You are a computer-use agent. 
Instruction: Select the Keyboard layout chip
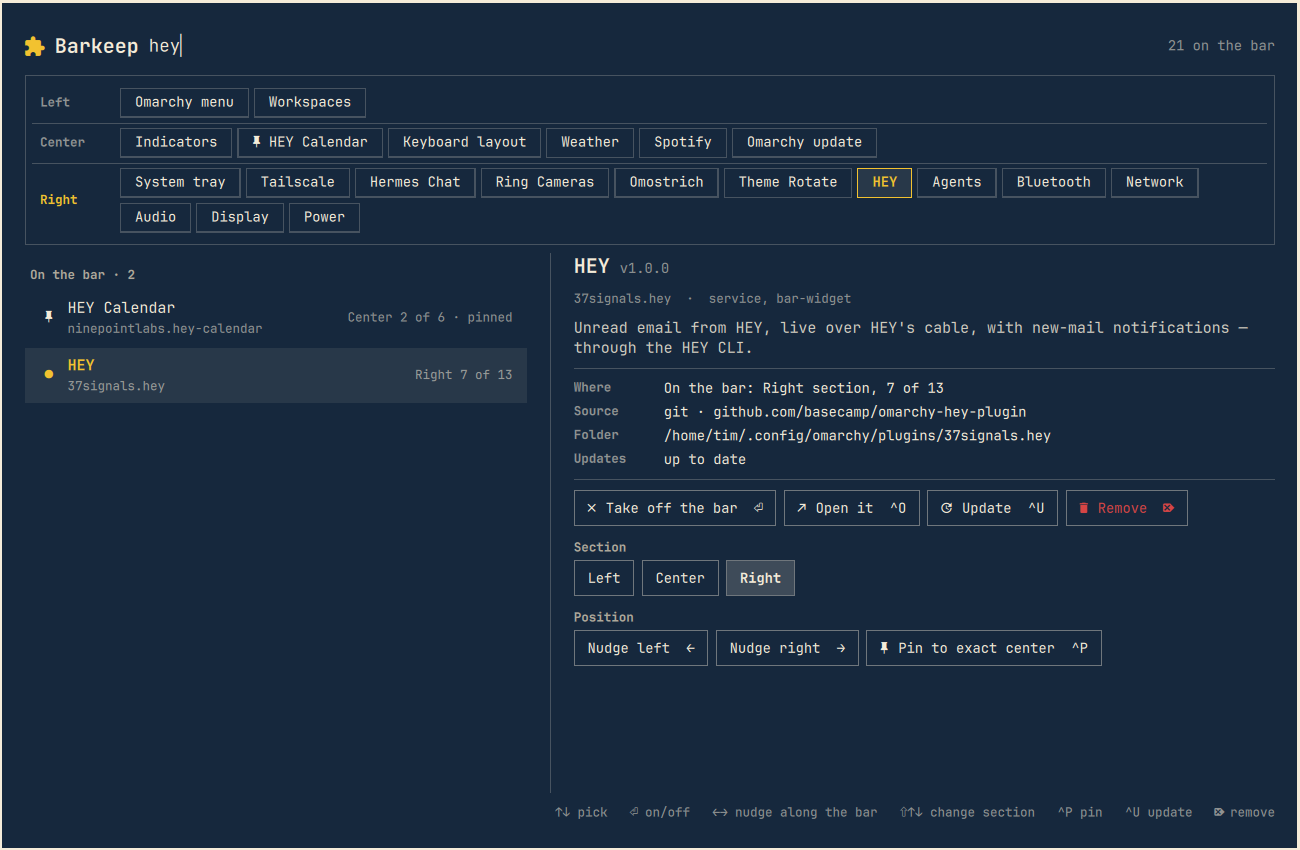pyautogui.click(x=464, y=142)
